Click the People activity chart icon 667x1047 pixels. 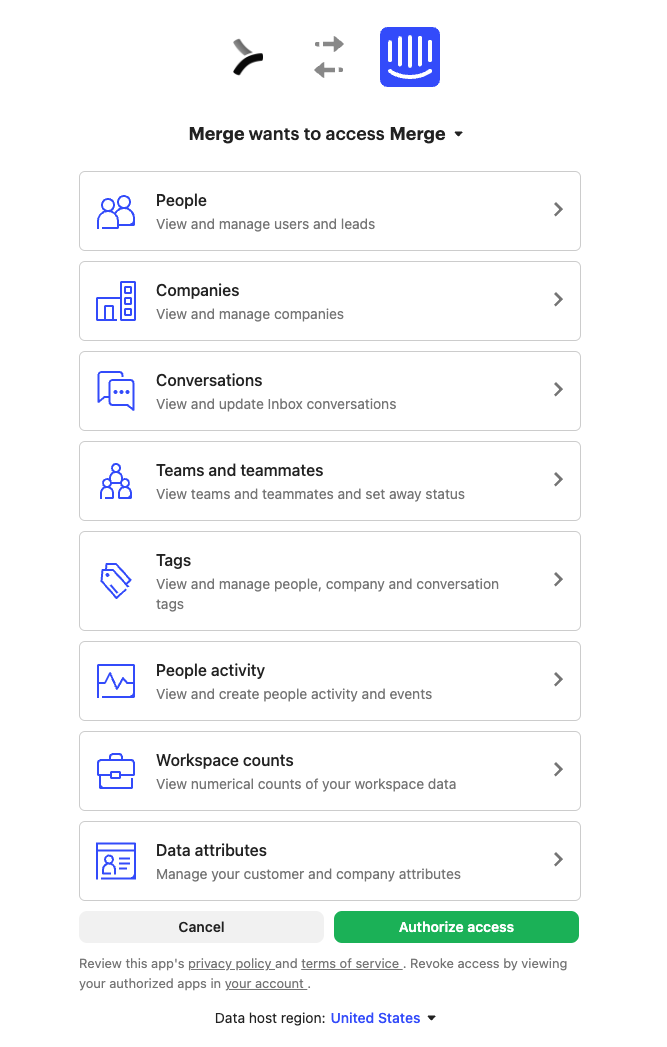pyautogui.click(x=116, y=681)
